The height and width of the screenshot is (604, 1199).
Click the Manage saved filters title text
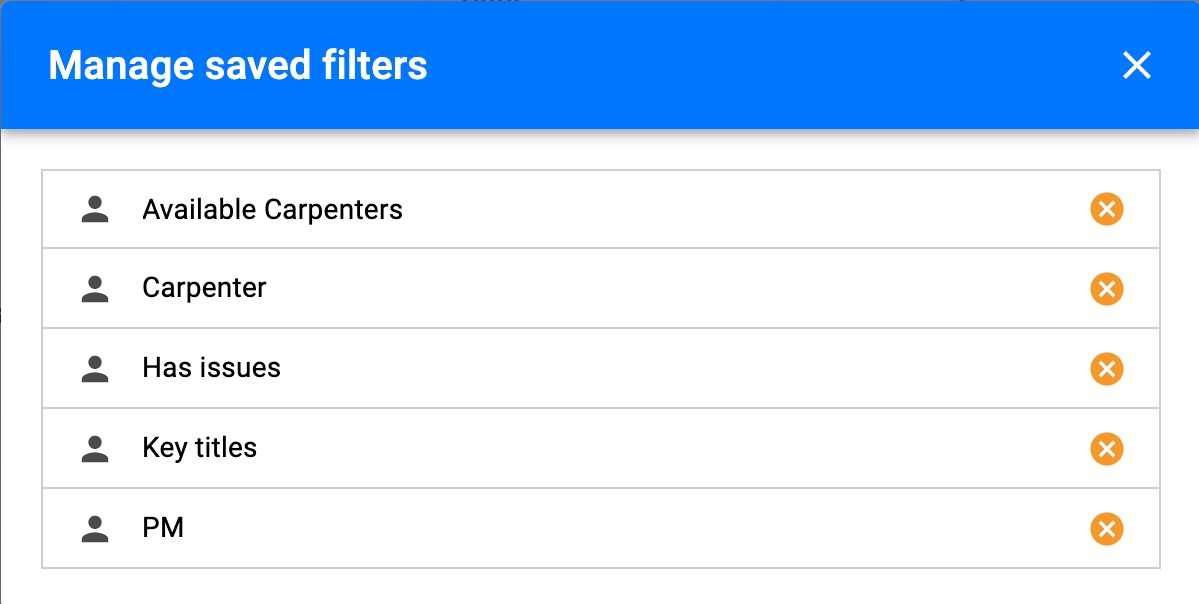coord(238,66)
